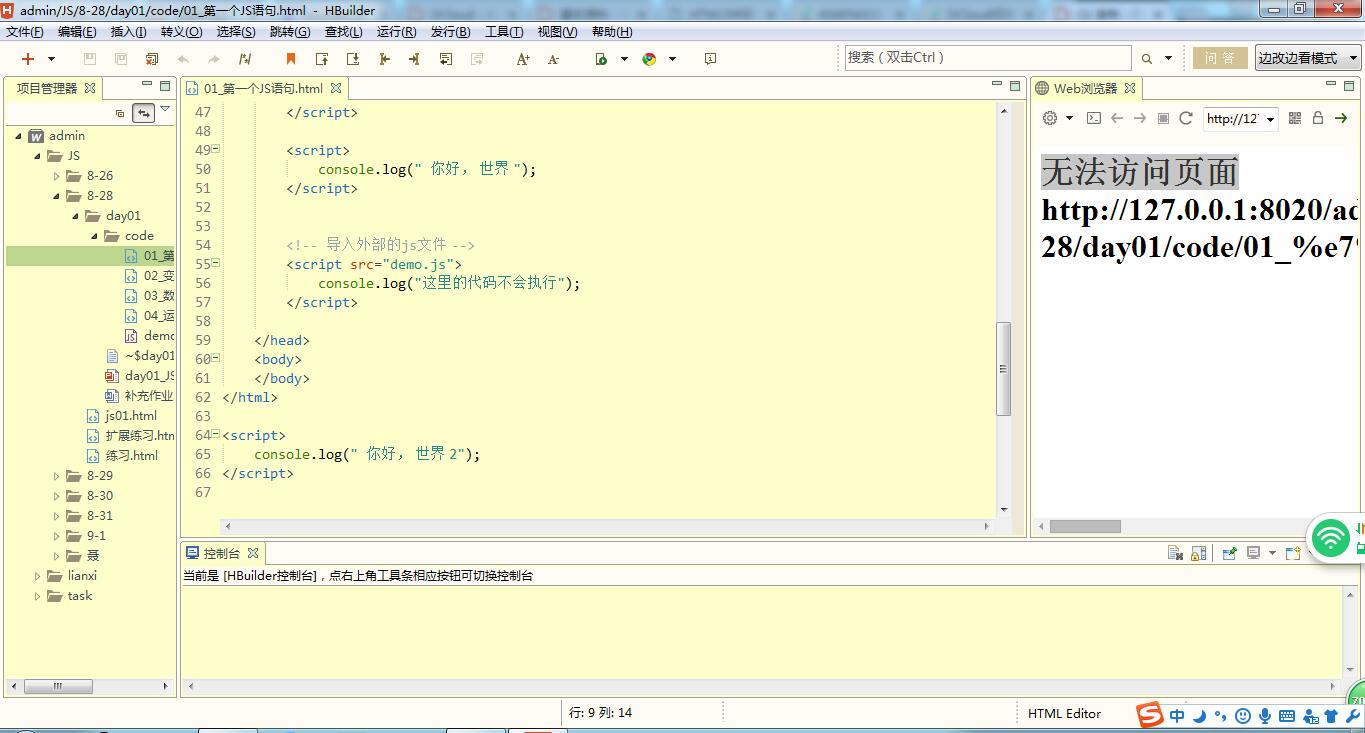Select 练习.html in the project tree
The height and width of the screenshot is (733, 1365).
(x=132, y=456)
